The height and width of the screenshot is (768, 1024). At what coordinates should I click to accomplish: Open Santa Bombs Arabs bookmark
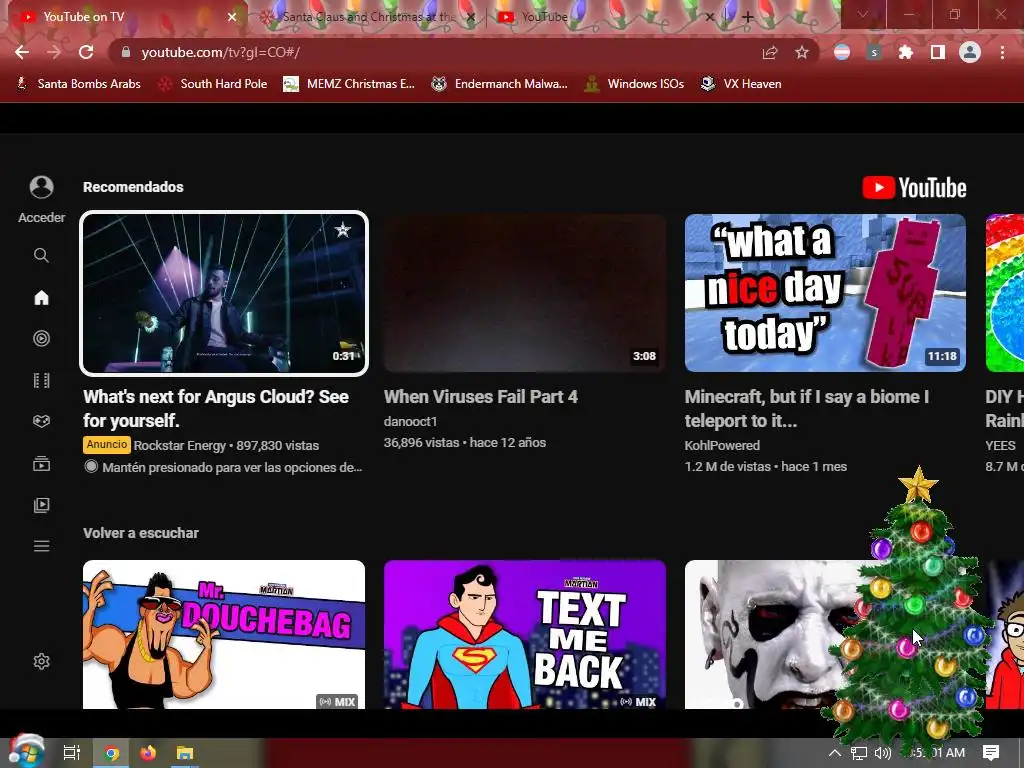click(78, 84)
